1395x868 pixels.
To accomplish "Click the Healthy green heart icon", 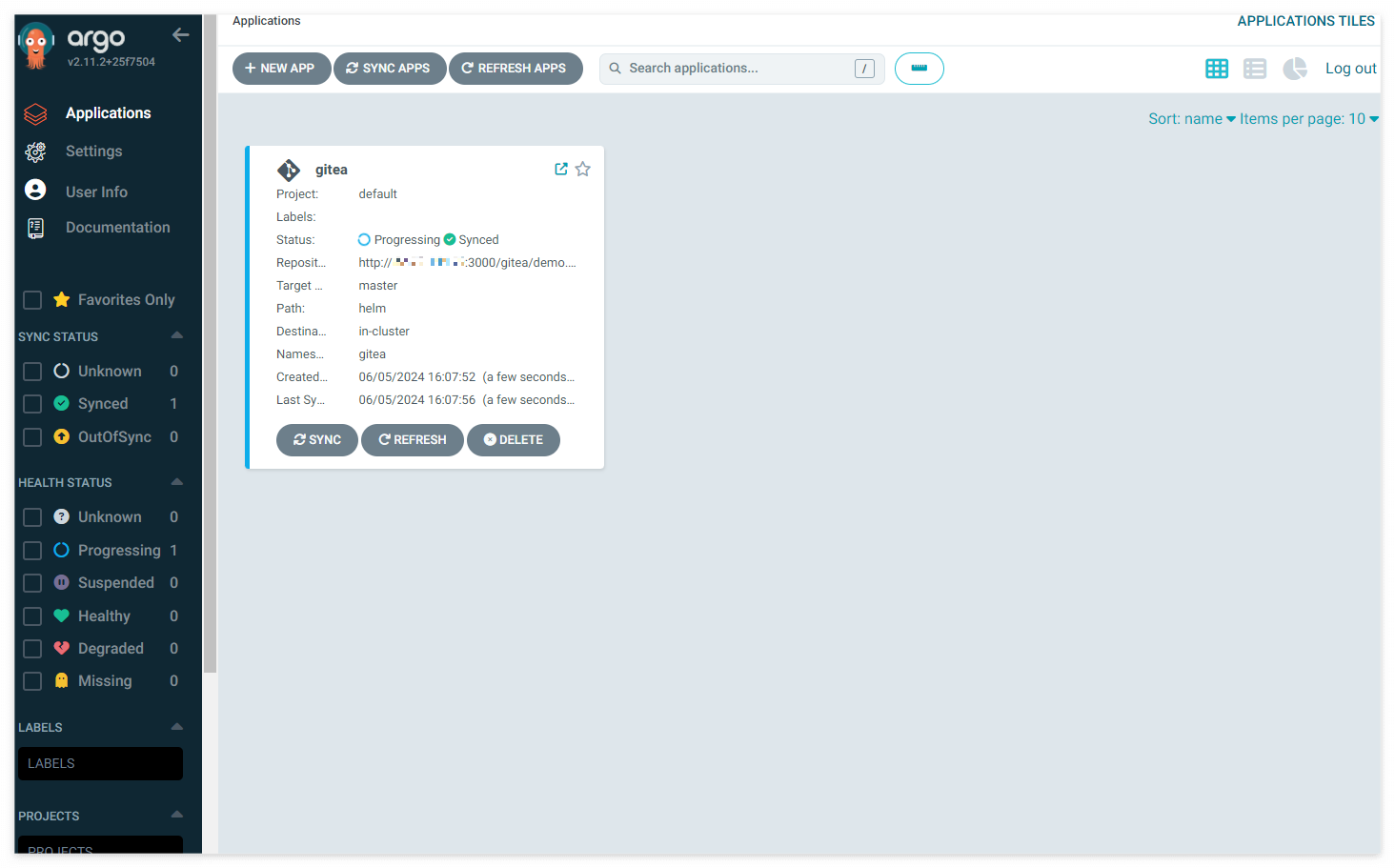I will tap(62, 616).
